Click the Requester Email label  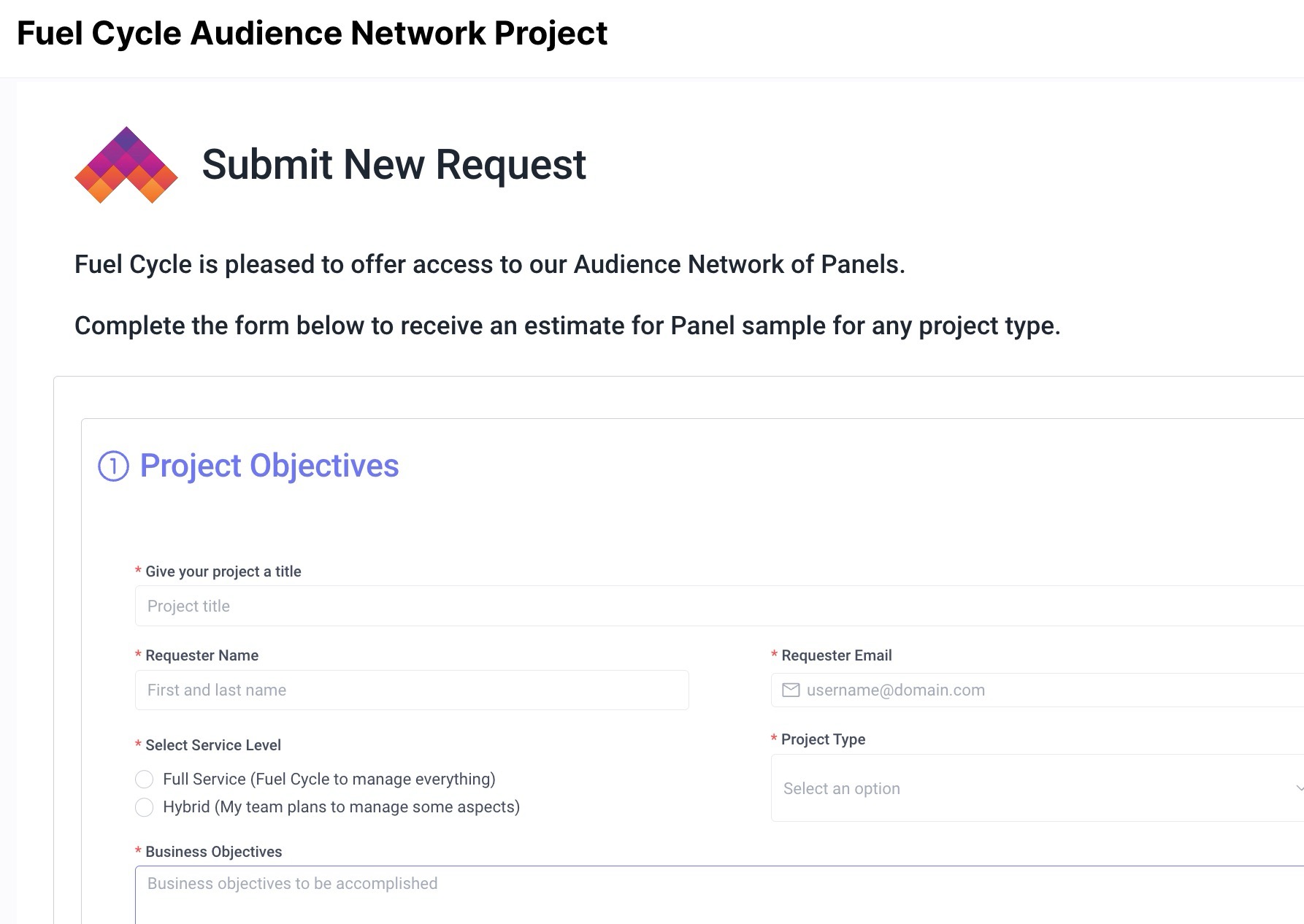pos(836,655)
